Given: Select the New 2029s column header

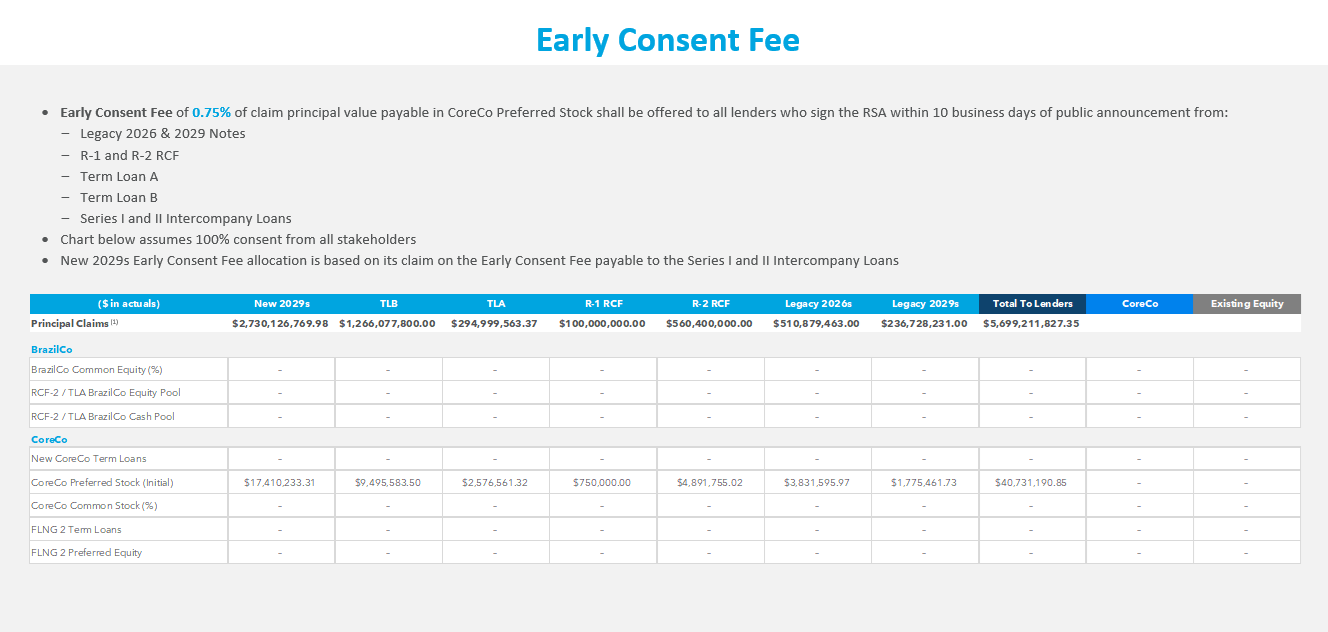Looking at the screenshot, I should pyautogui.click(x=280, y=304).
